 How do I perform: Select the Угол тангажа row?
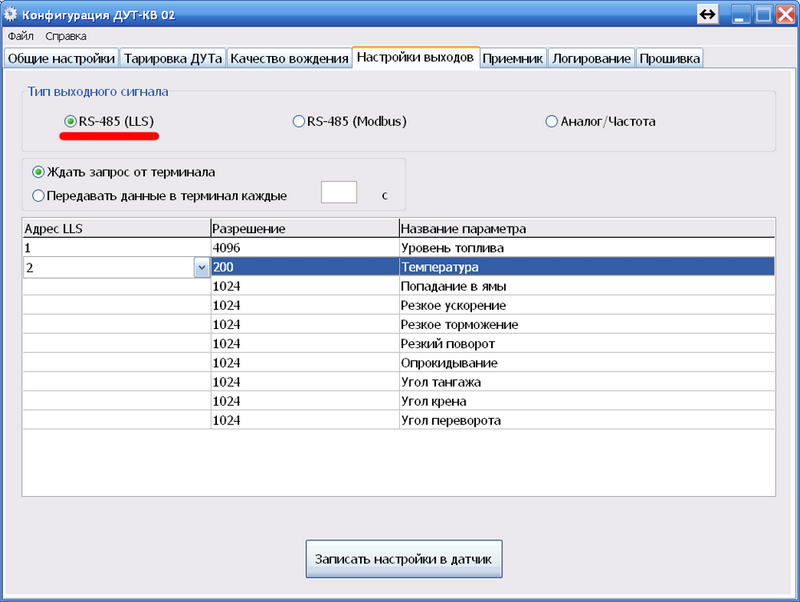398,382
